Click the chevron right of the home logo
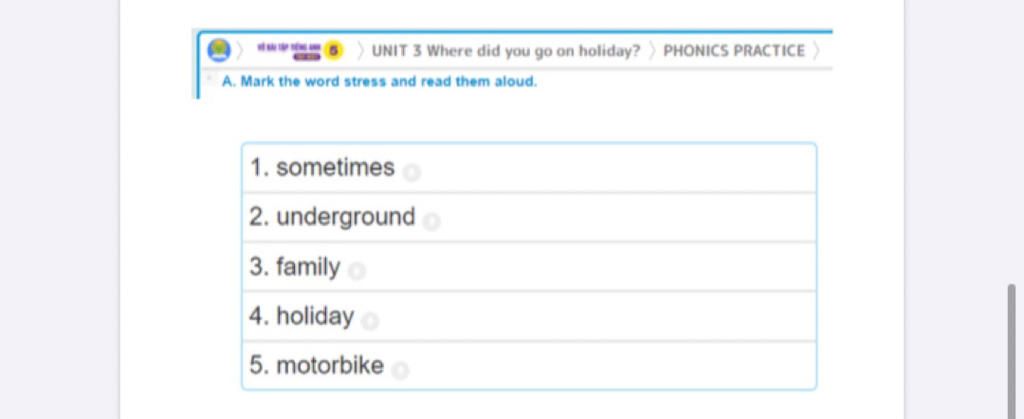Image resolution: width=1024 pixels, height=419 pixels. [240, 51]
